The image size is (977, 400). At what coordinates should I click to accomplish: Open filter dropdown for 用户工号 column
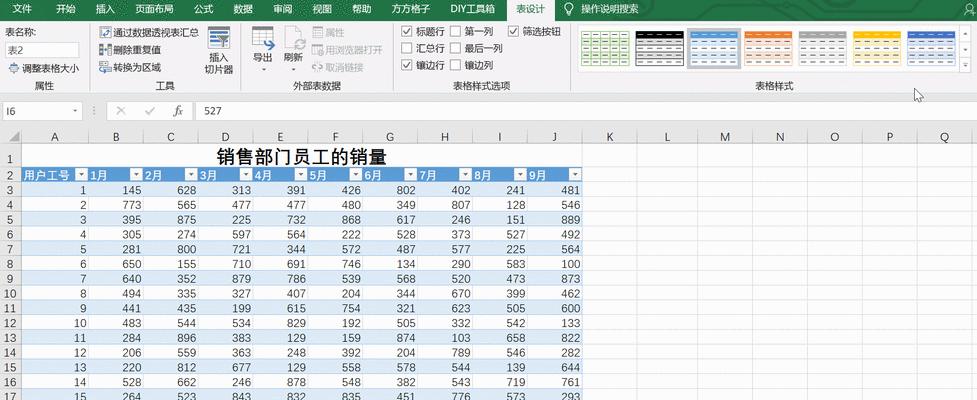(x=82, y=175)
